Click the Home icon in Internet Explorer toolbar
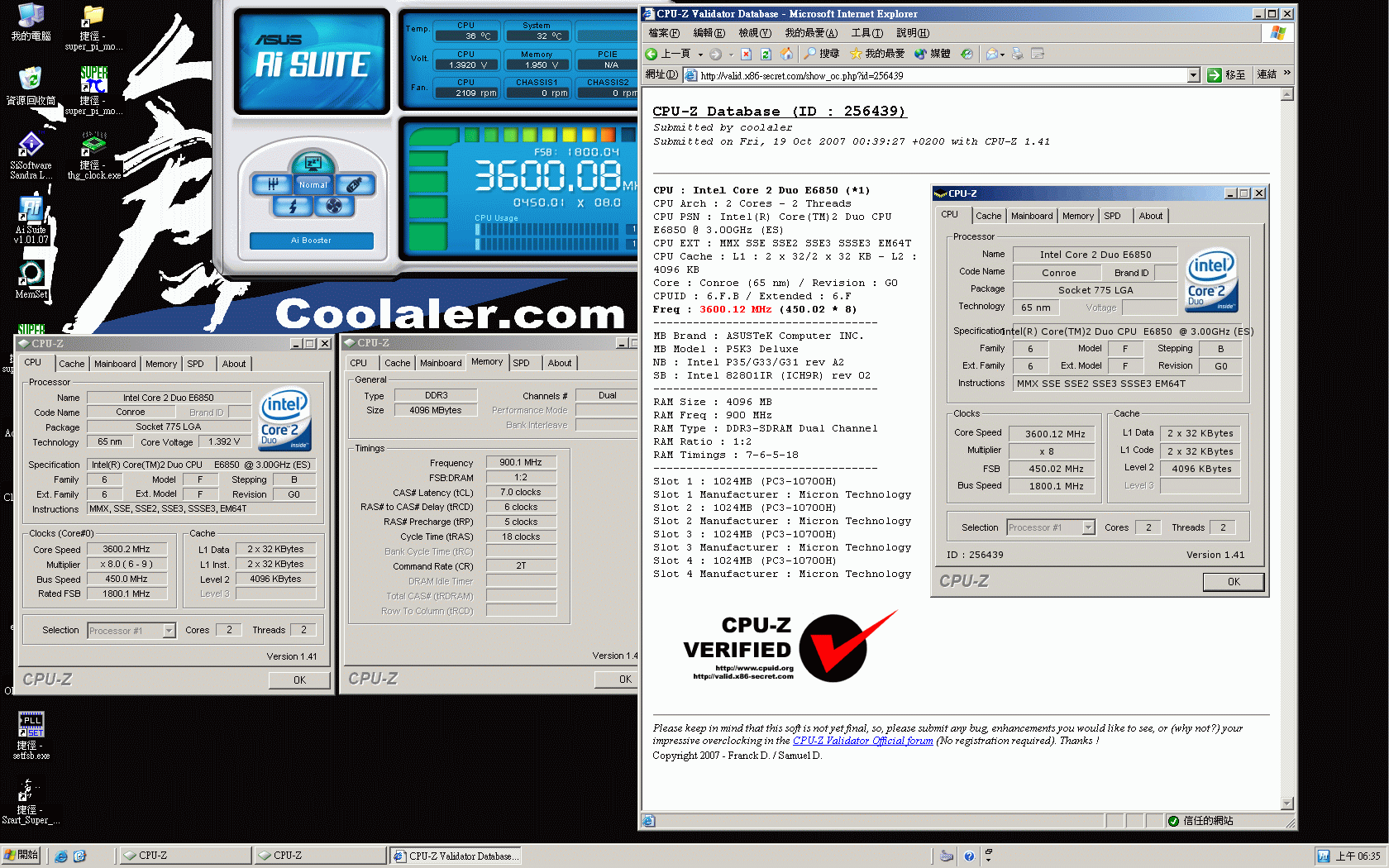The height and width of the screenshot is (868, 1389). coord(786,54)
